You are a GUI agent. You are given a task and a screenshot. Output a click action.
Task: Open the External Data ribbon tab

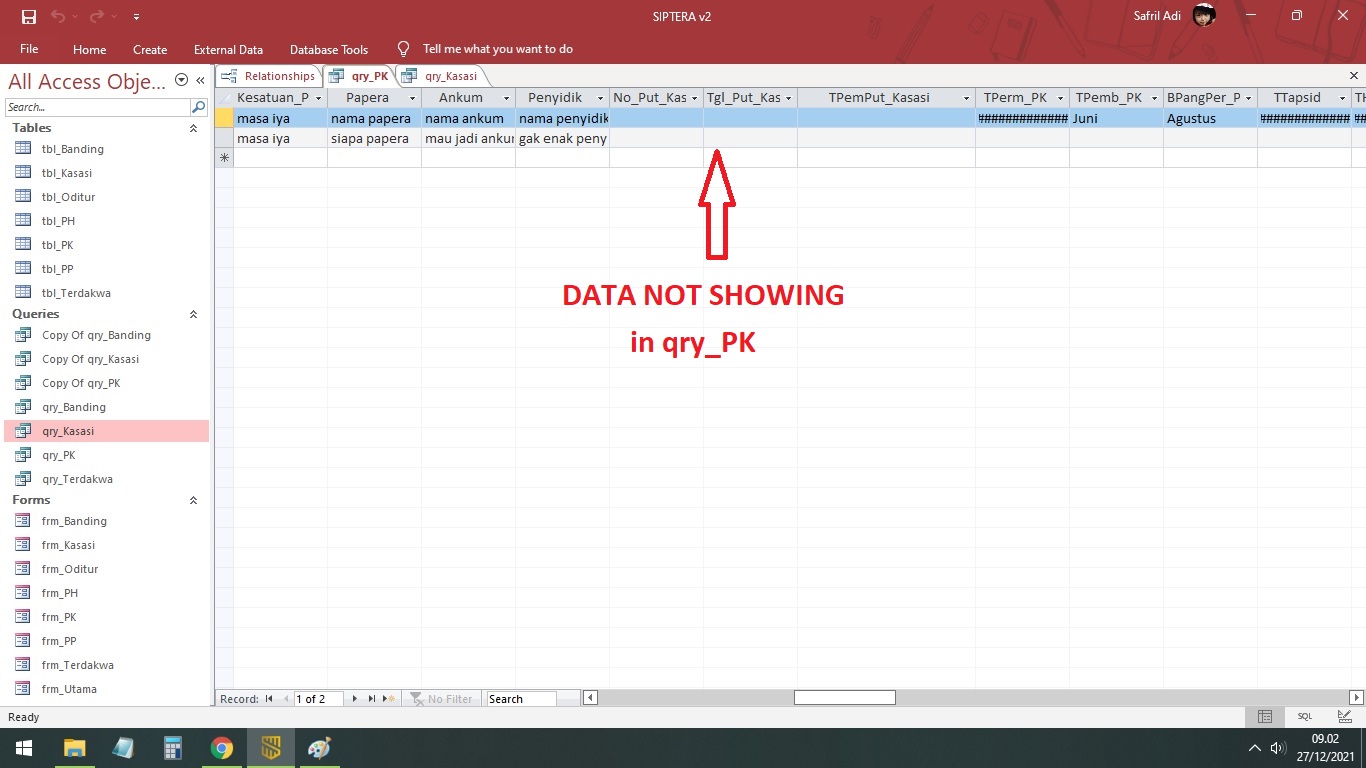[228, 49]
